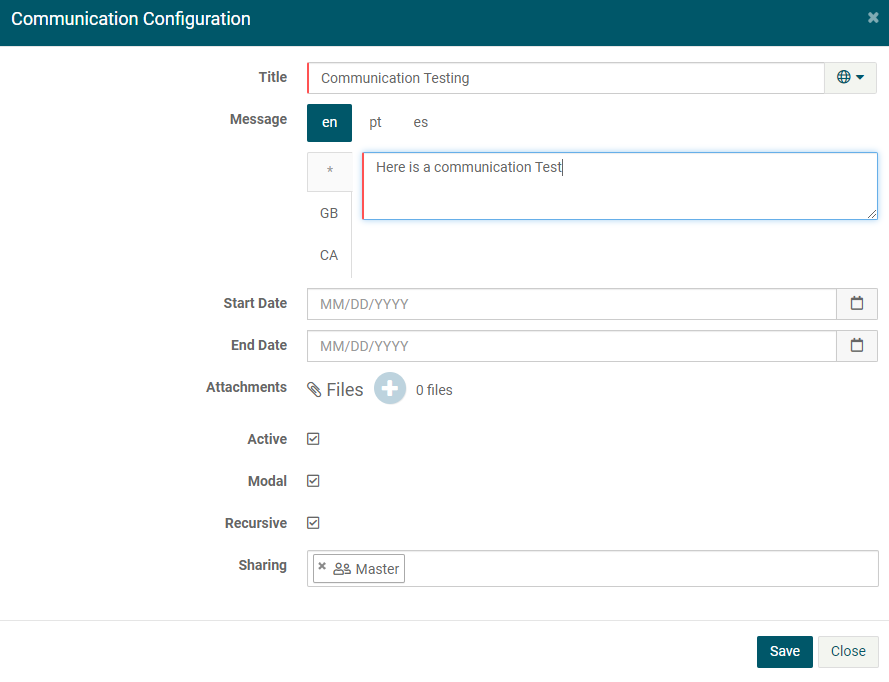Viewport: 889px width, 682px height.
Task: Close dialog with the X icon
Action: point(872,18)
